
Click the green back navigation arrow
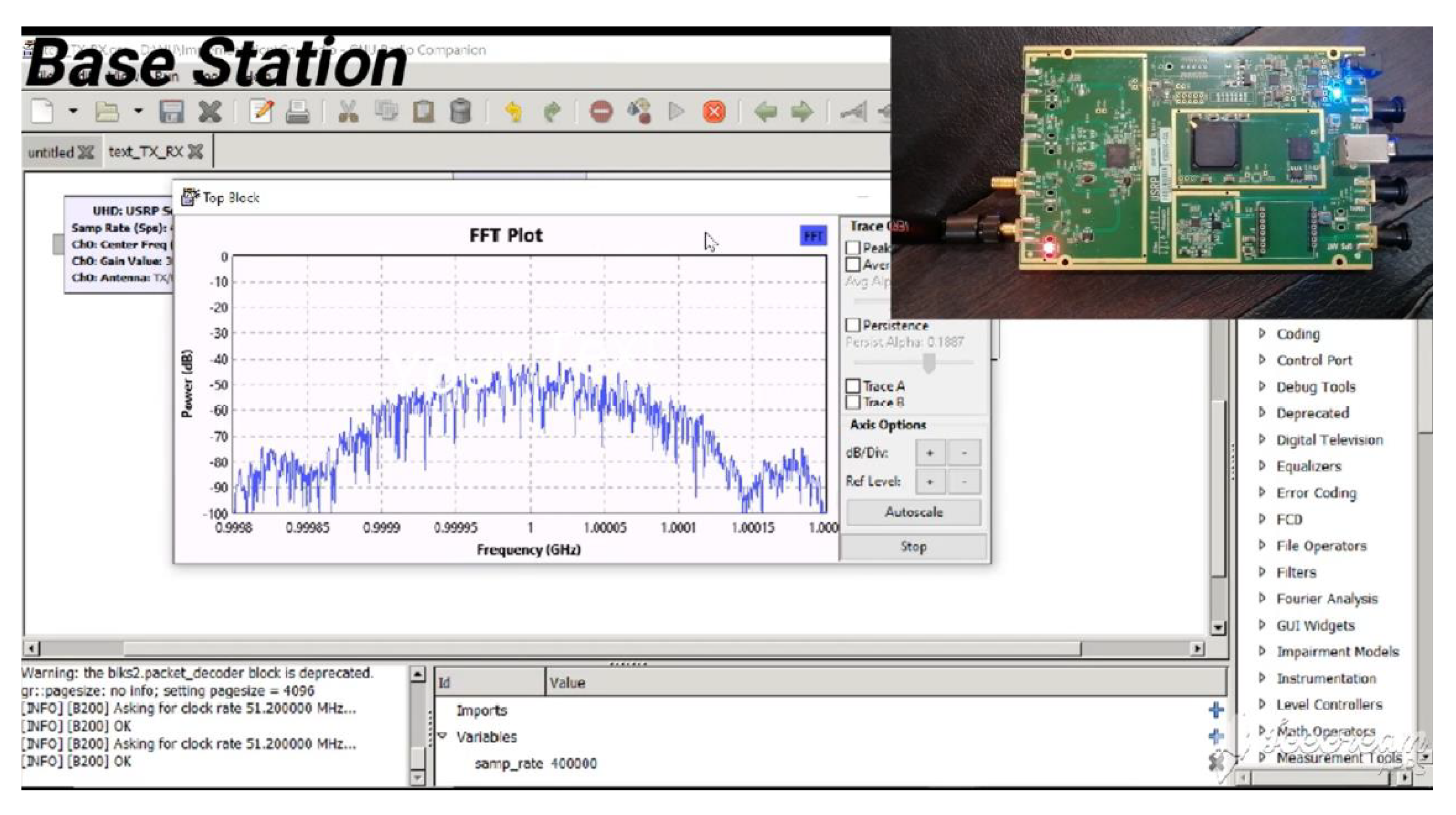click(765, 111)
